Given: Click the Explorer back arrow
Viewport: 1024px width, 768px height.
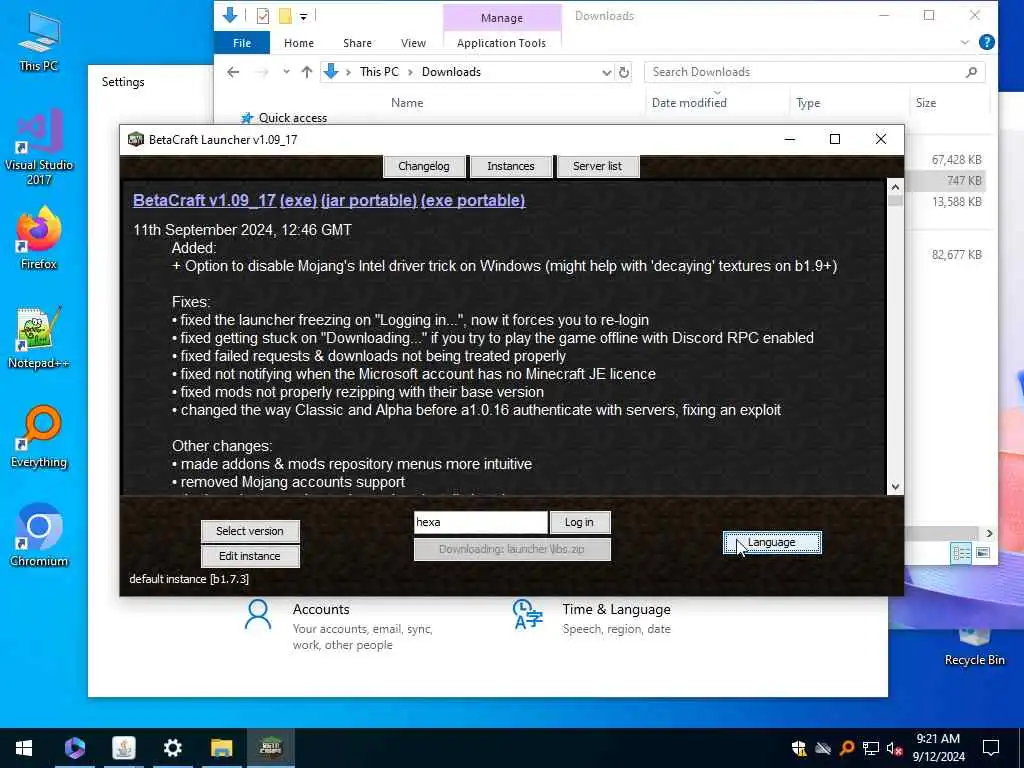Looking at the screenshot, I should [233, 72].
